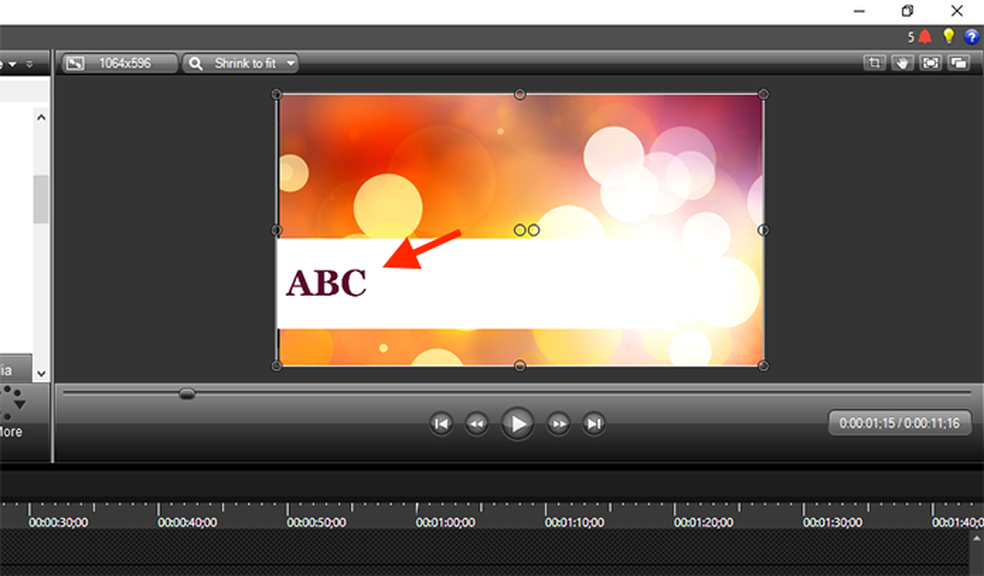The image size is (984, 576).
Task: Expand the double-chevron toolbar overflow
Action: coord(29,64)
